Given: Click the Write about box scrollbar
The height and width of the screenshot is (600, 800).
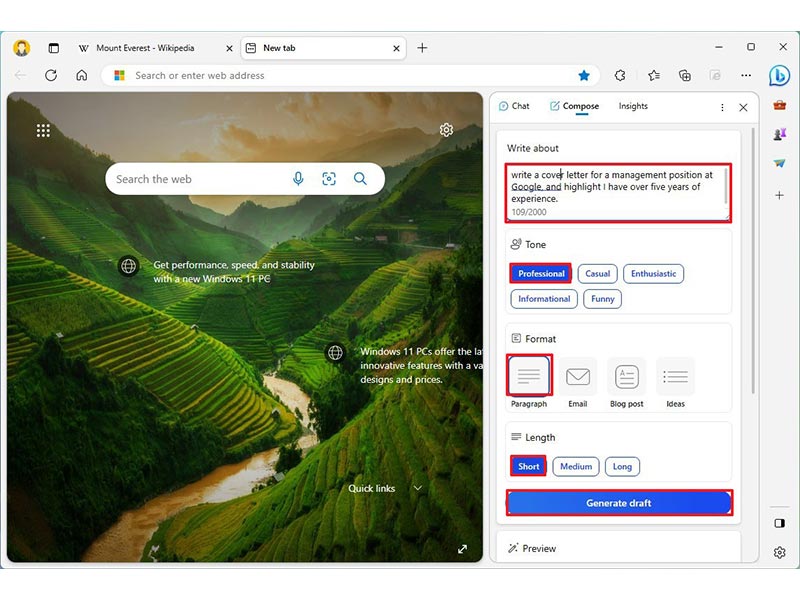Looking at the screenshot, I should (727, 187).
